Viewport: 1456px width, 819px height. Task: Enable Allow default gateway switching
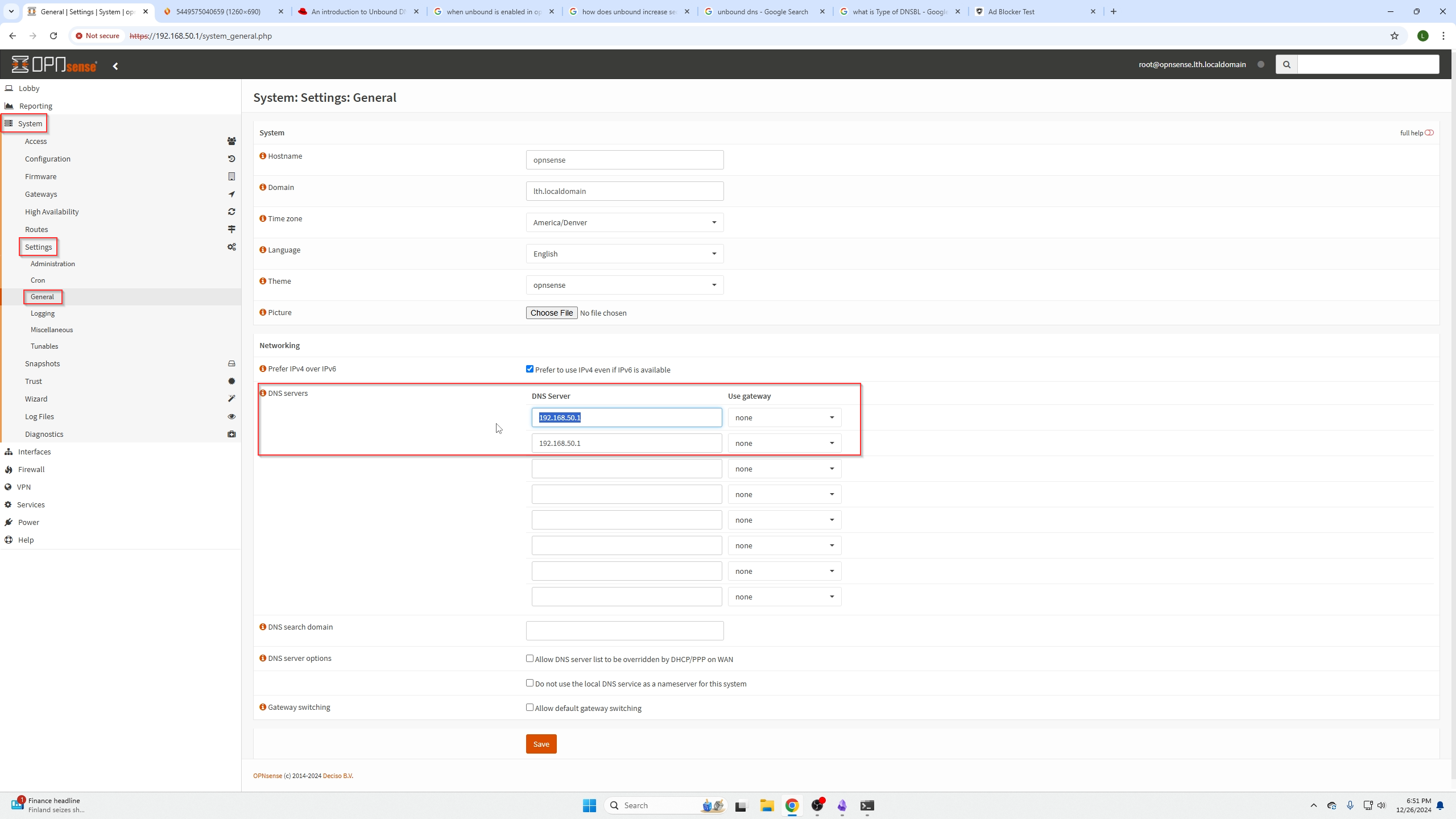click(x=530, y=707)
